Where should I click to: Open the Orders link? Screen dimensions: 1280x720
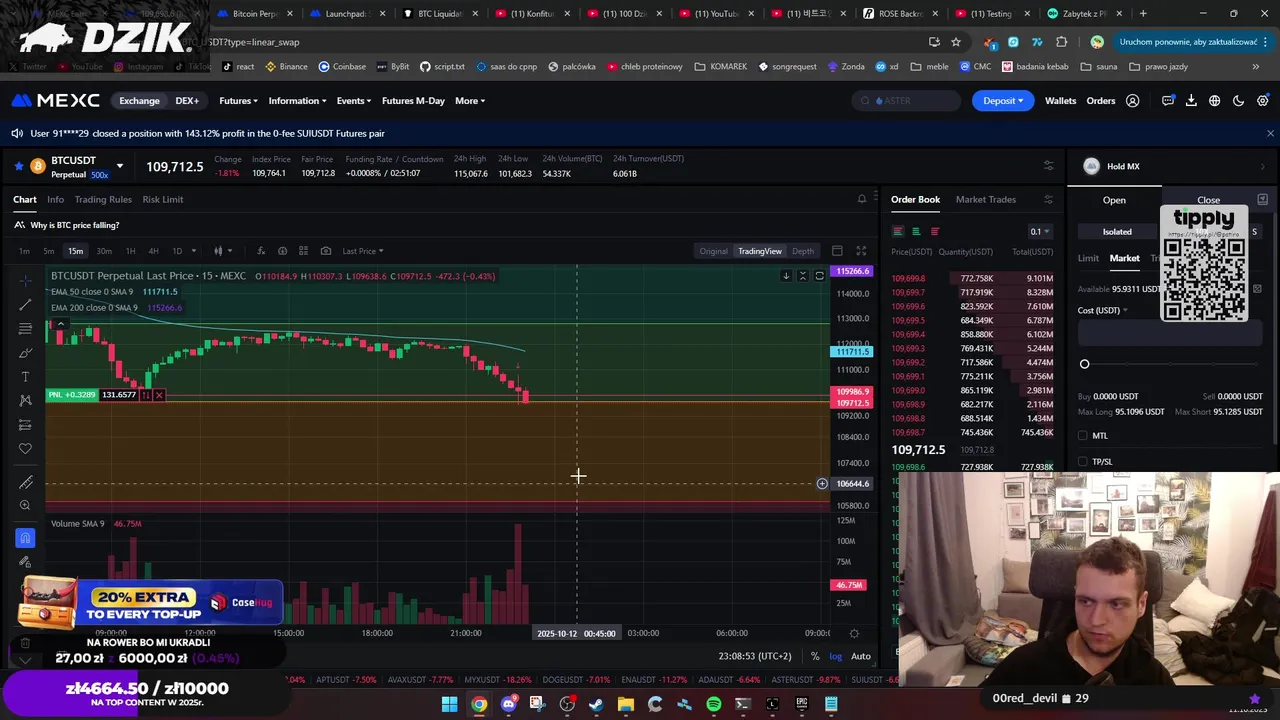point(1101,101)
